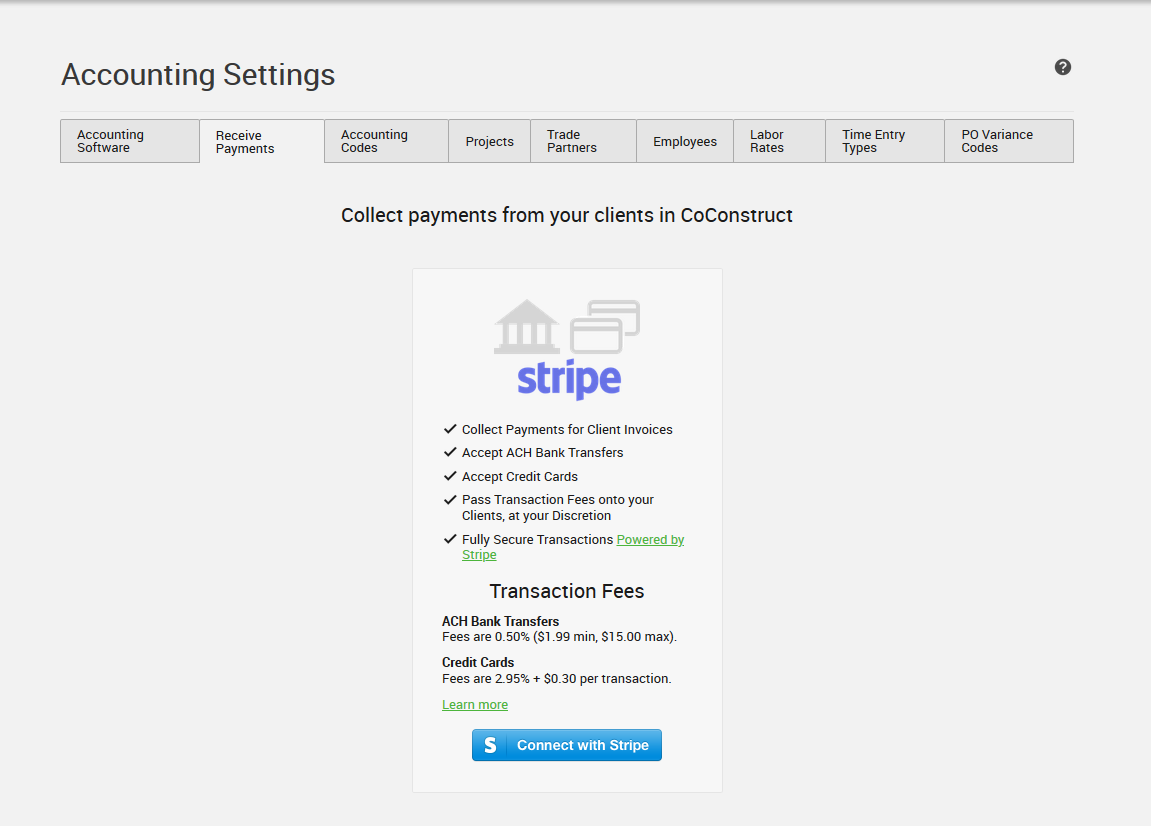
Task: Click the Accounting Settings heading
Action: (198, 75)
